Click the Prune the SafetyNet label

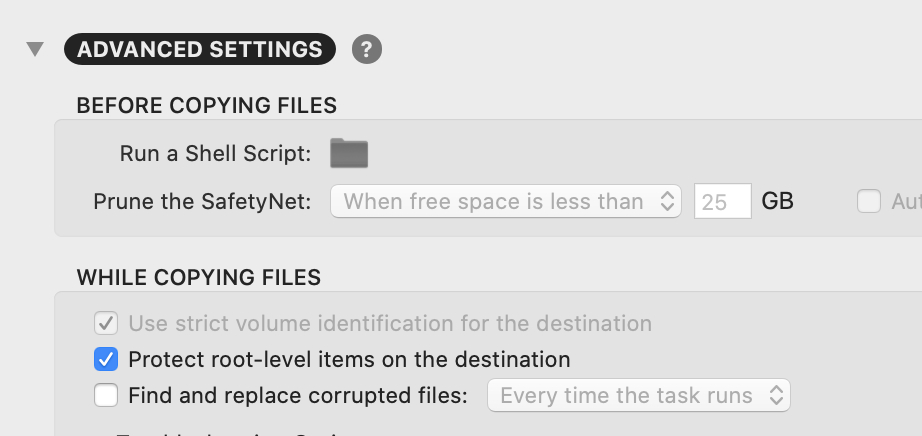202,202
